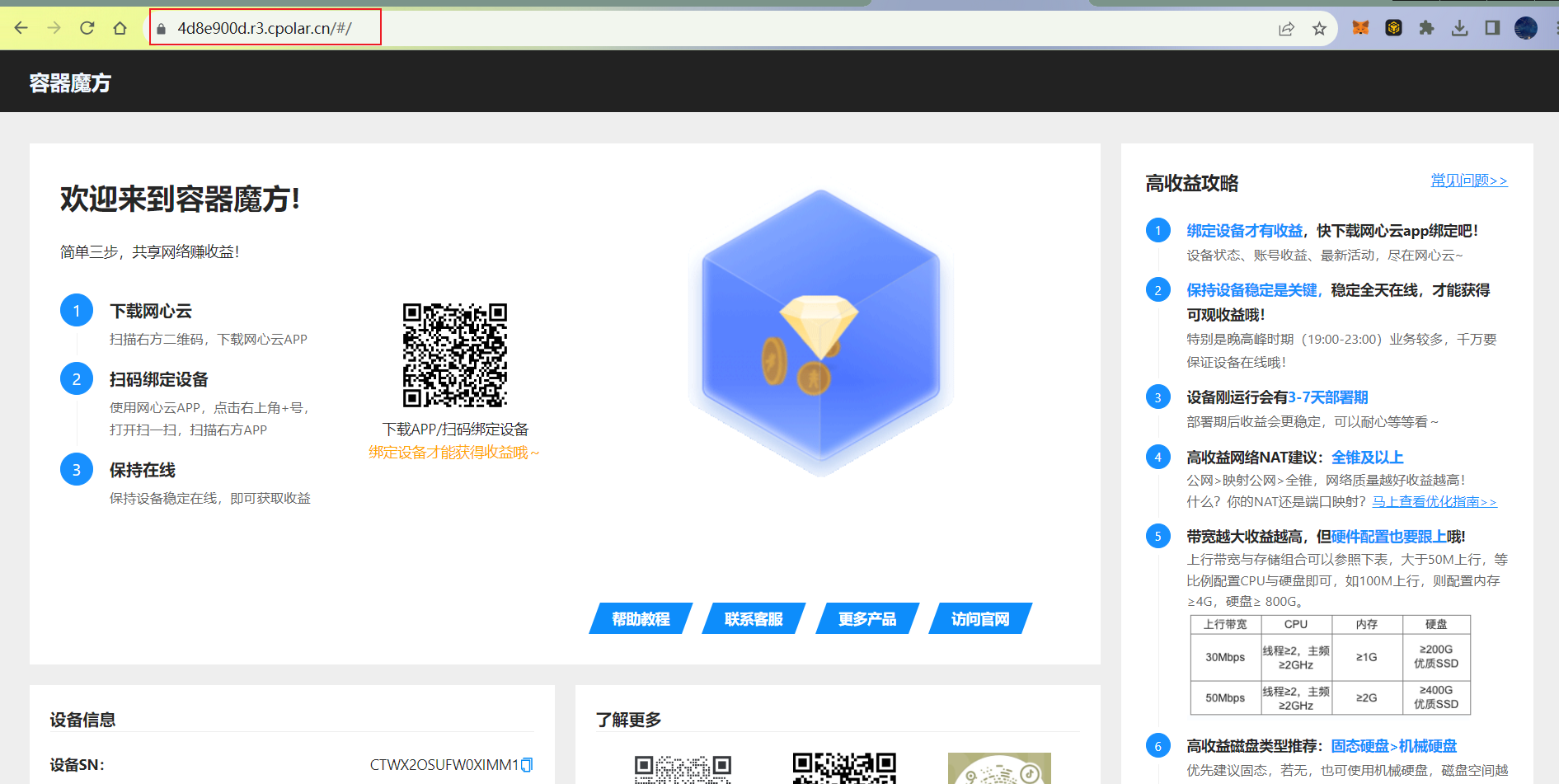The image size is (1559, 784).
Task: Click the browser forward arrow
Action: pyautogui.click(x=54, y=28)
